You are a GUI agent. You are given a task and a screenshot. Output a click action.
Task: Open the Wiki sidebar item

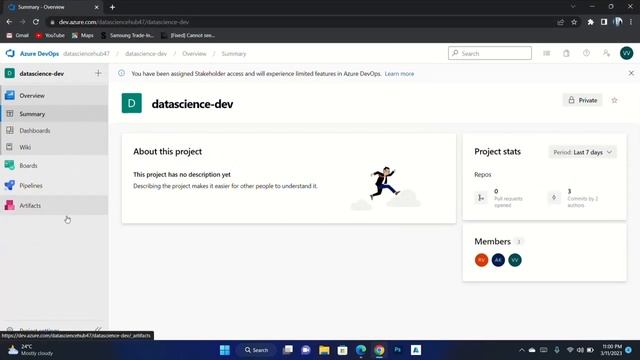[x=54, y=147]
